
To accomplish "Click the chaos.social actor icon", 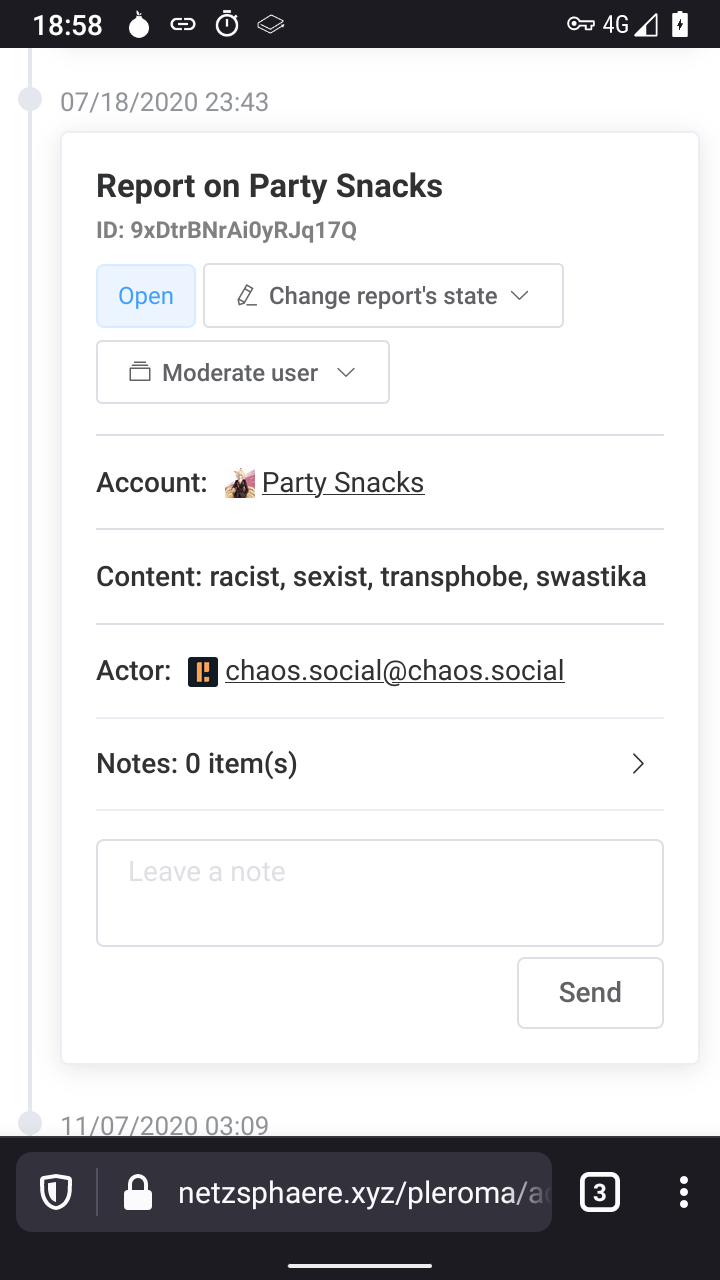I will pyautogui.click(x=203, y=671).
